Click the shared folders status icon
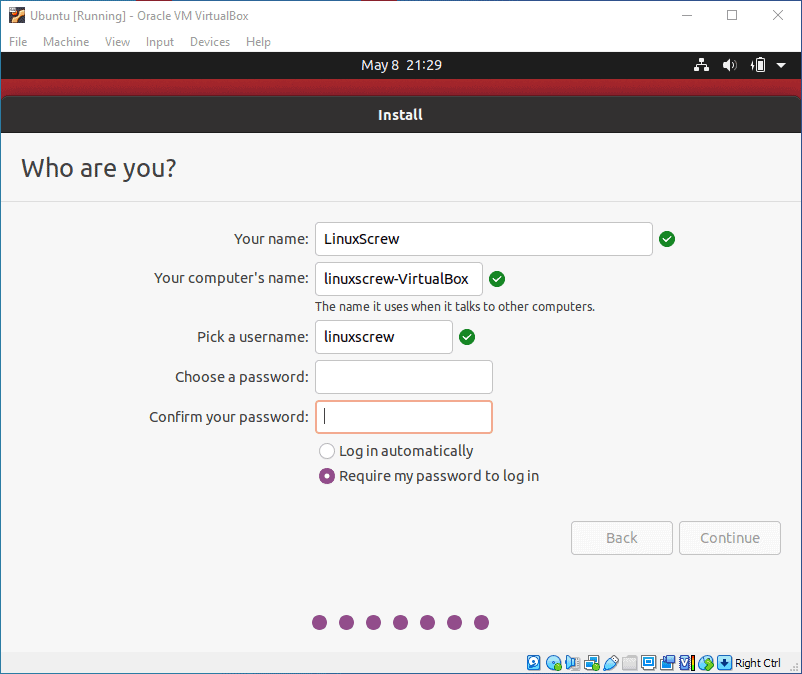Screen dimensions: 802x674 (x=630, y=663)
